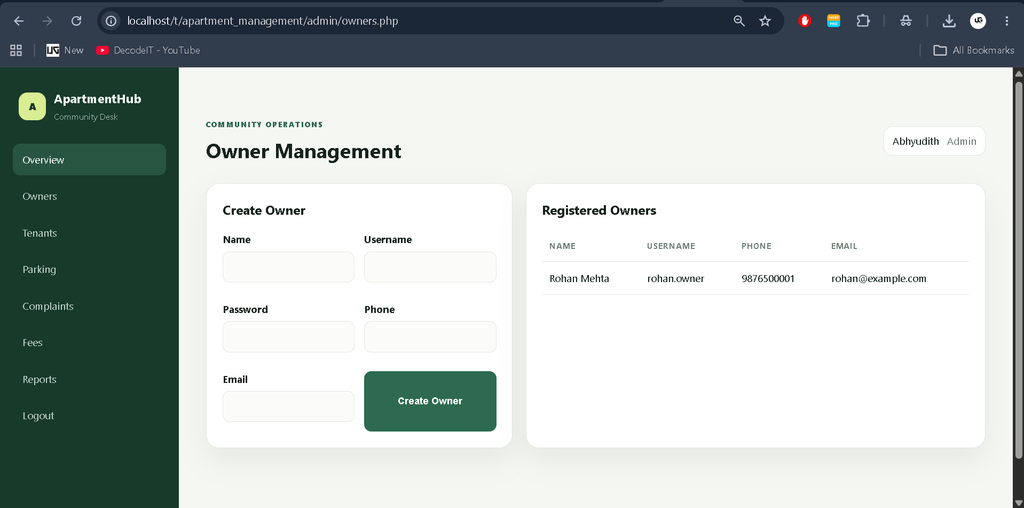
Task: Open the New bookmark
Action: (65, 50)
